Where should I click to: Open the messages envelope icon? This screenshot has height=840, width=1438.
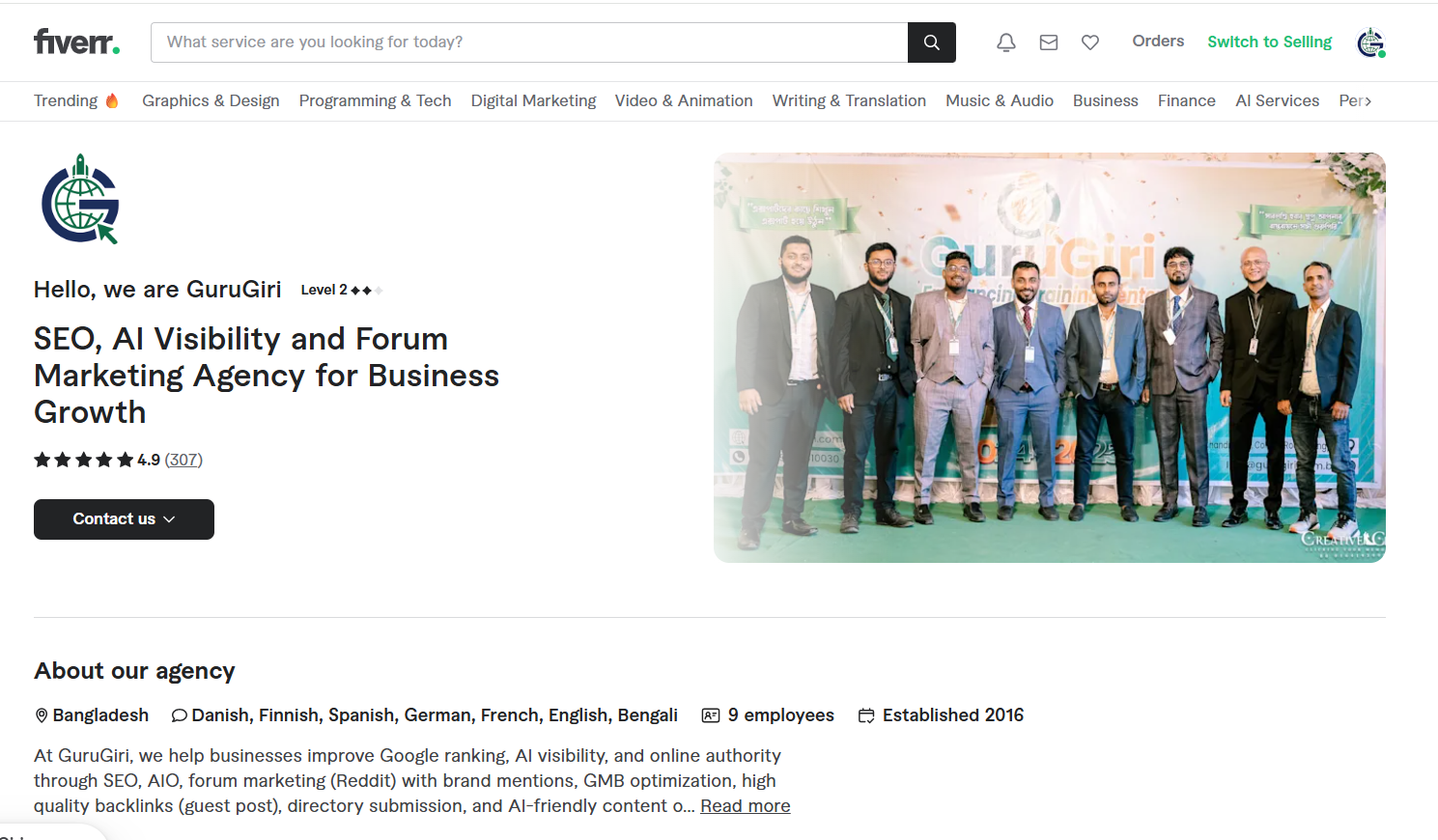point(1049,42)
